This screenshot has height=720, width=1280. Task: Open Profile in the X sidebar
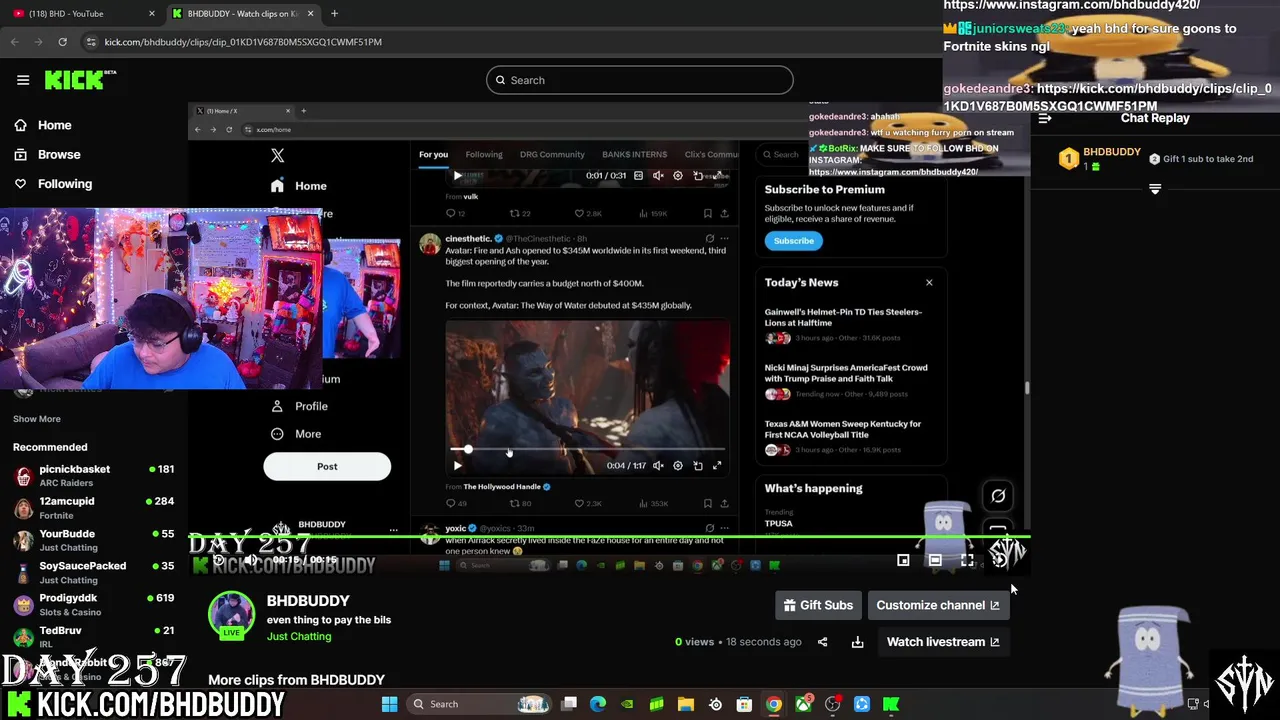[299, 406]
